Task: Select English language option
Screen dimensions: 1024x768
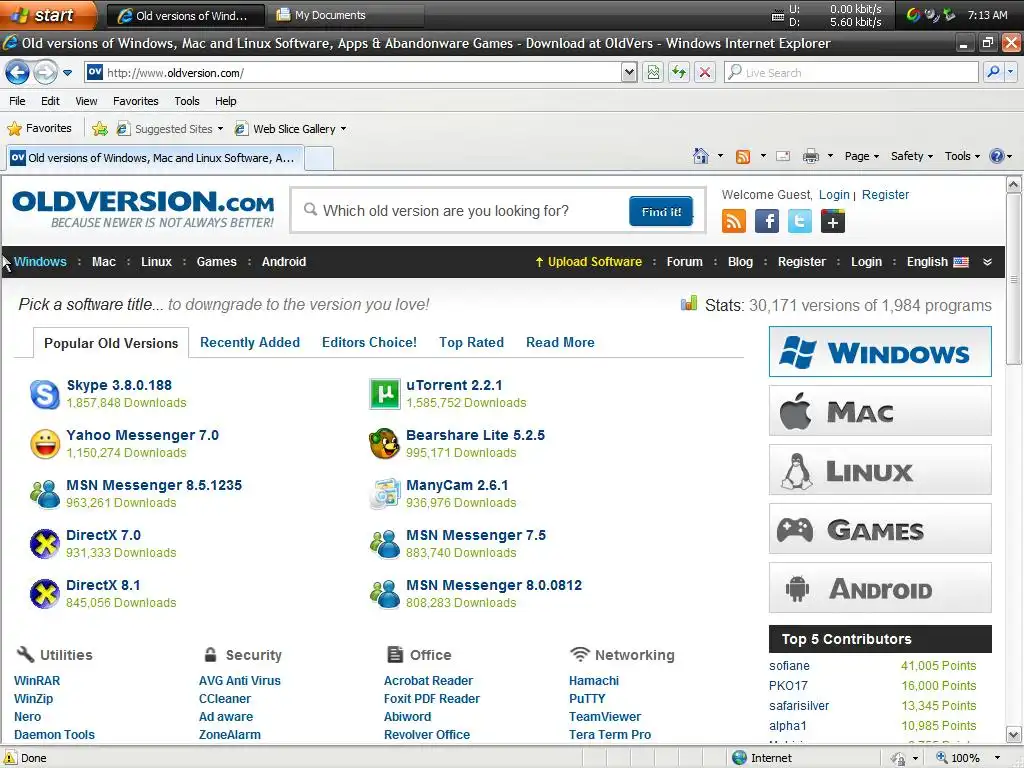Action: [937, 262]
